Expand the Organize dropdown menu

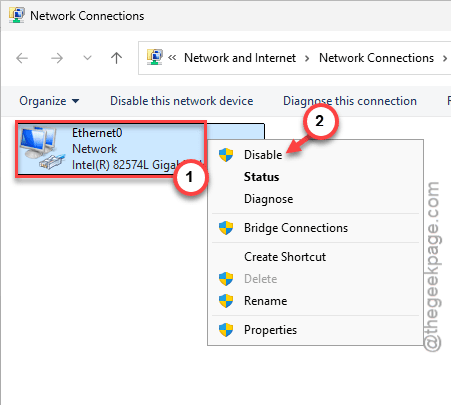point(49,101)
